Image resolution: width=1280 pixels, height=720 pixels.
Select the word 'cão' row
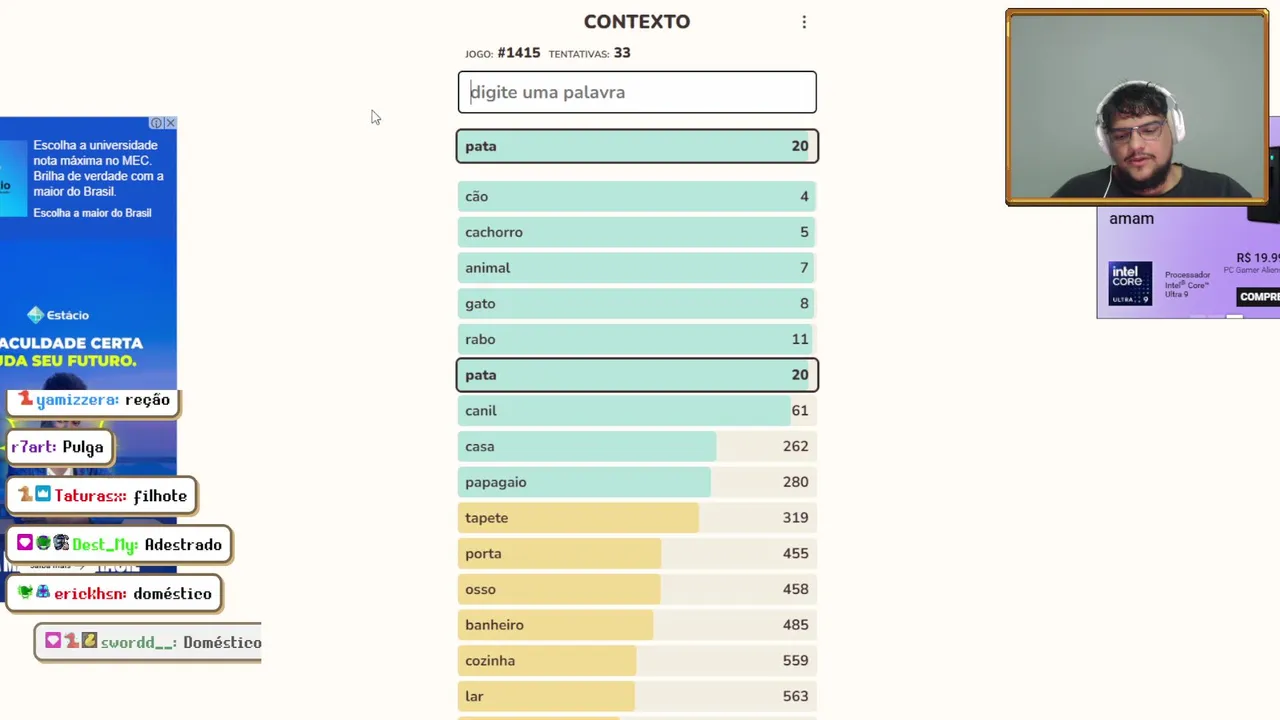pos(637,197)
